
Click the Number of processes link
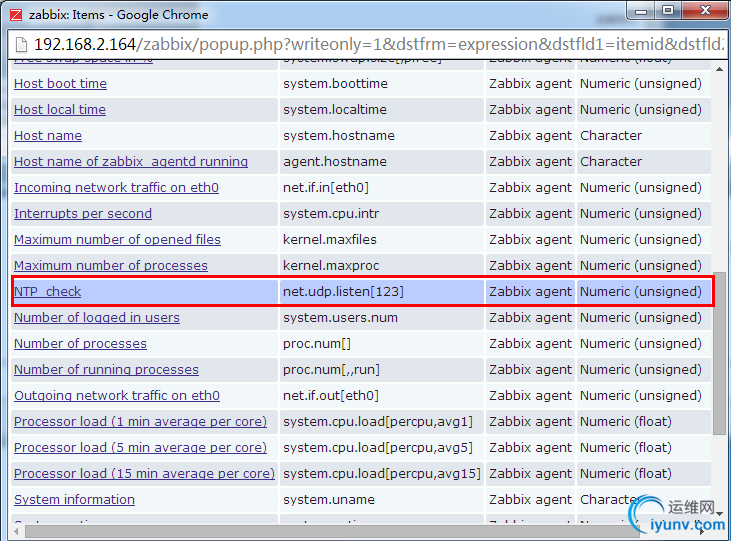coord(80,344)
